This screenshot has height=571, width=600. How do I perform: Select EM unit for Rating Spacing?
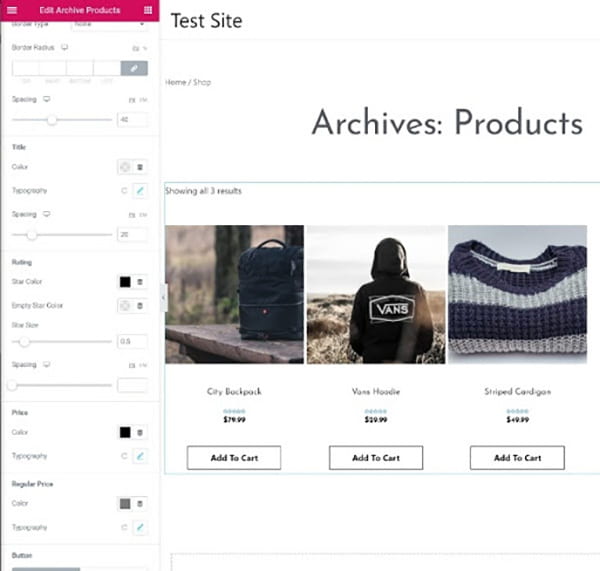coord(143,365)
